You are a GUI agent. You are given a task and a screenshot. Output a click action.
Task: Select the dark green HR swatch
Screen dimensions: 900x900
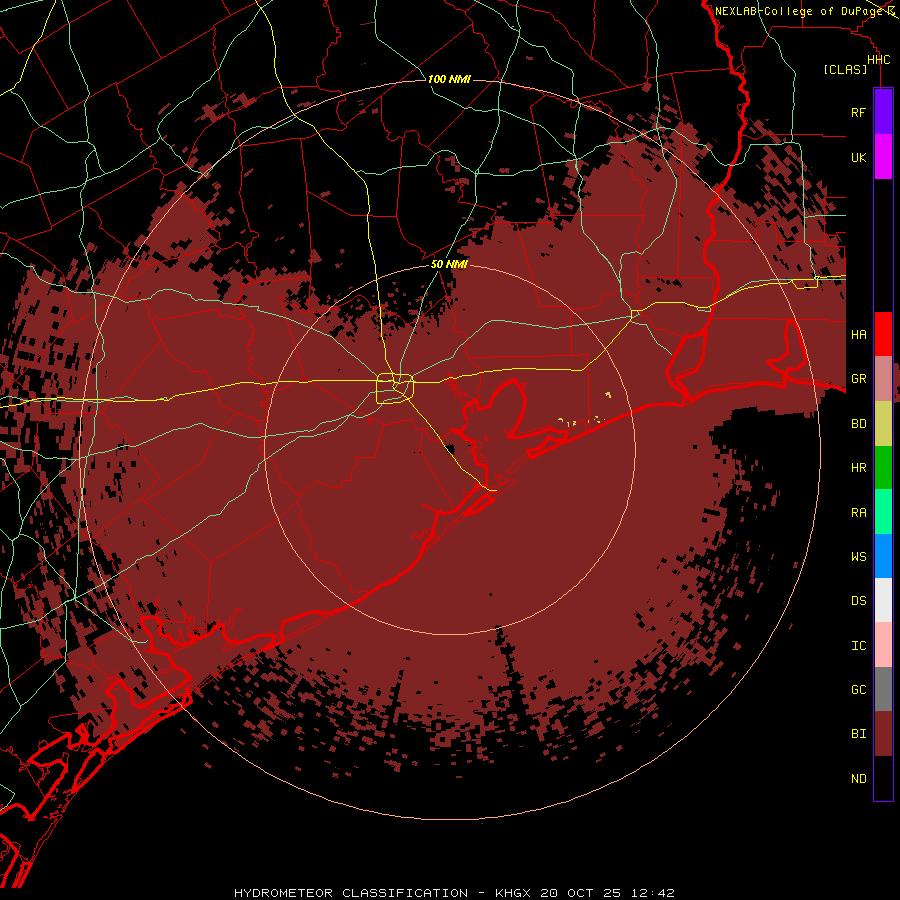point(883,468)
